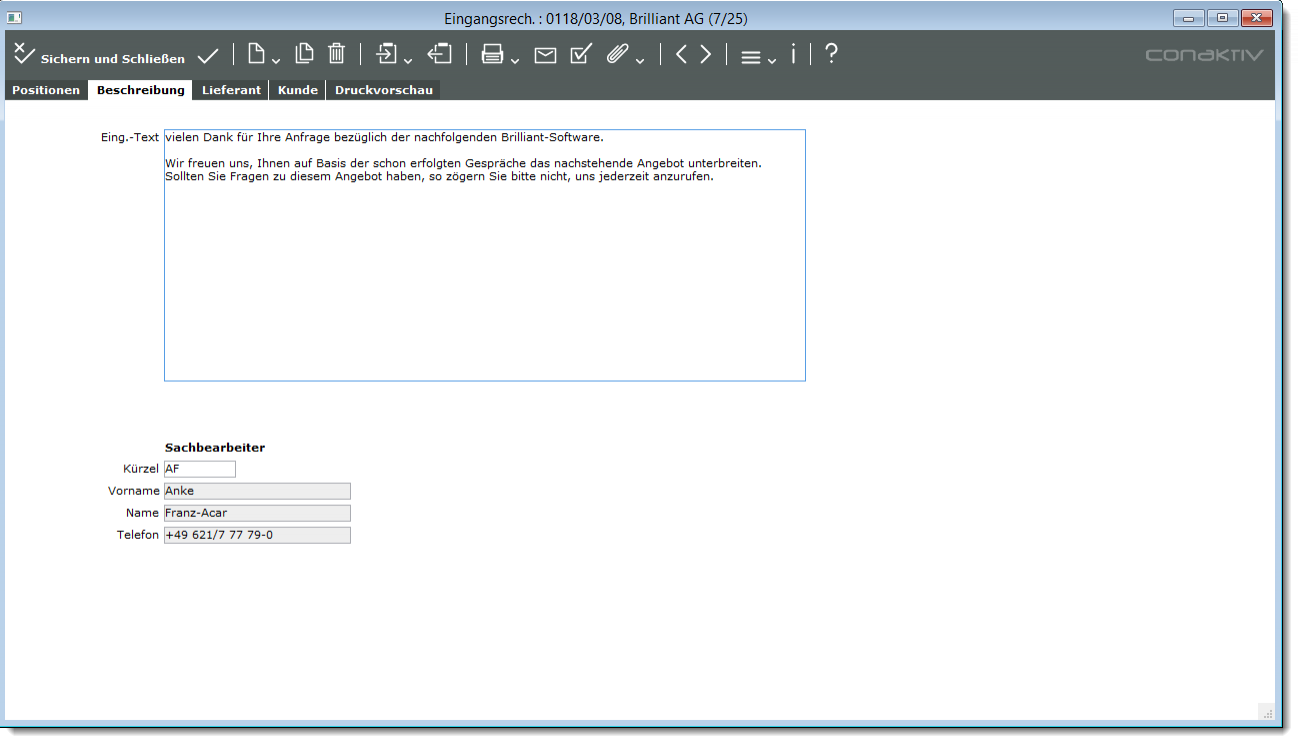The image size is (1298, 743).
Task: Open the Lieferant tab
Action: 231,90
